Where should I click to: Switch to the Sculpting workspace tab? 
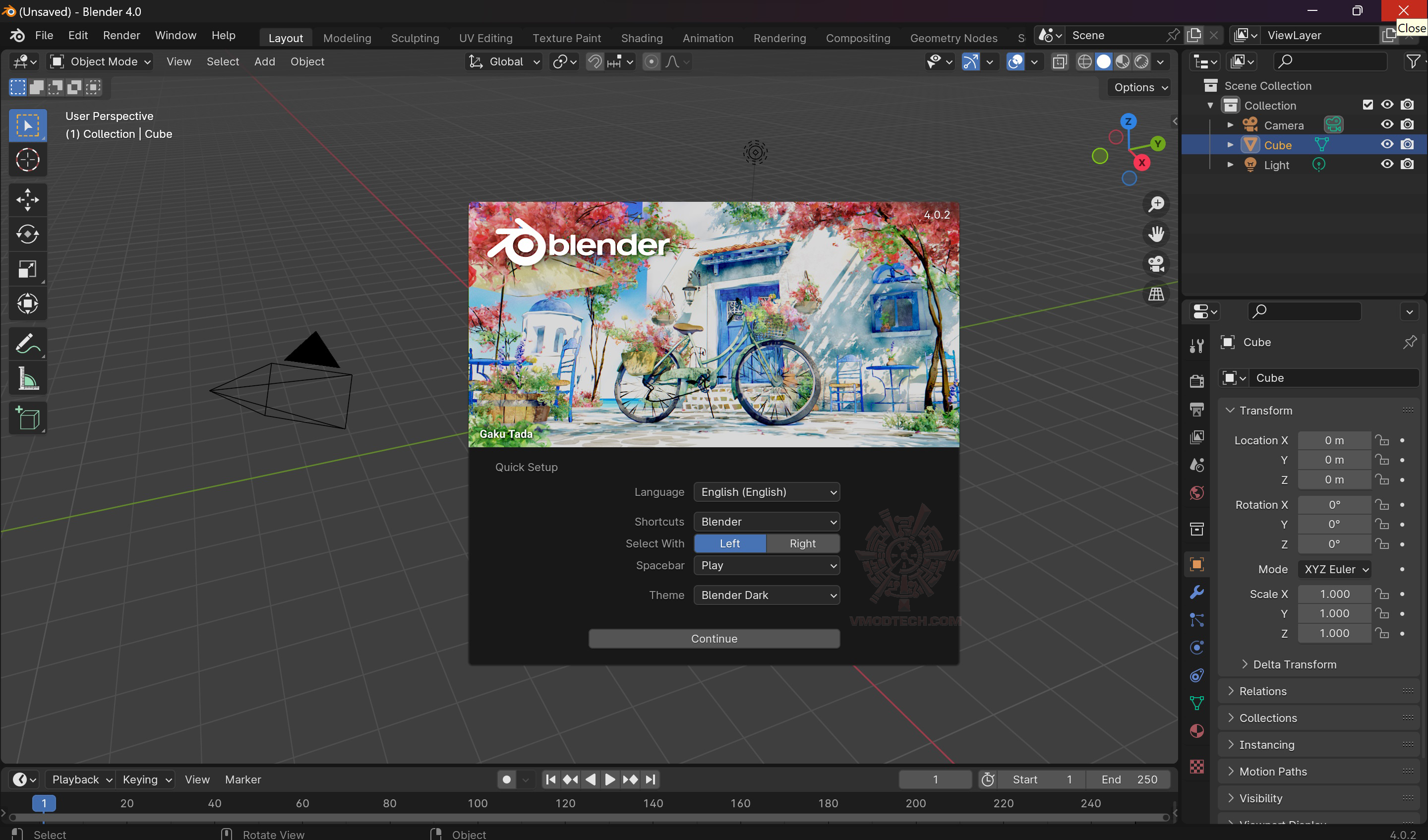point(415,38)
